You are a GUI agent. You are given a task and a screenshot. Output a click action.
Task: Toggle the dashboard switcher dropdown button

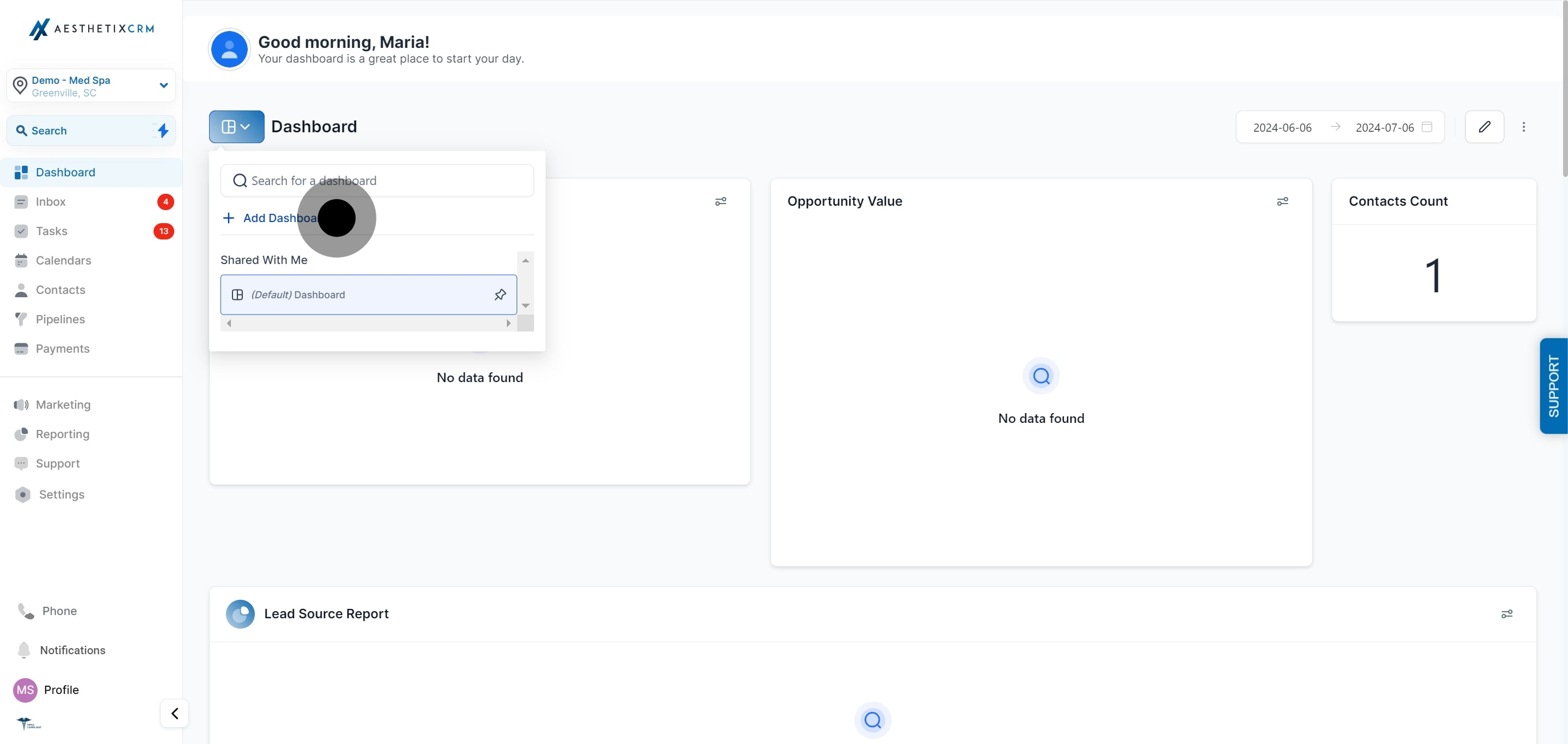(x=236, y=126)
